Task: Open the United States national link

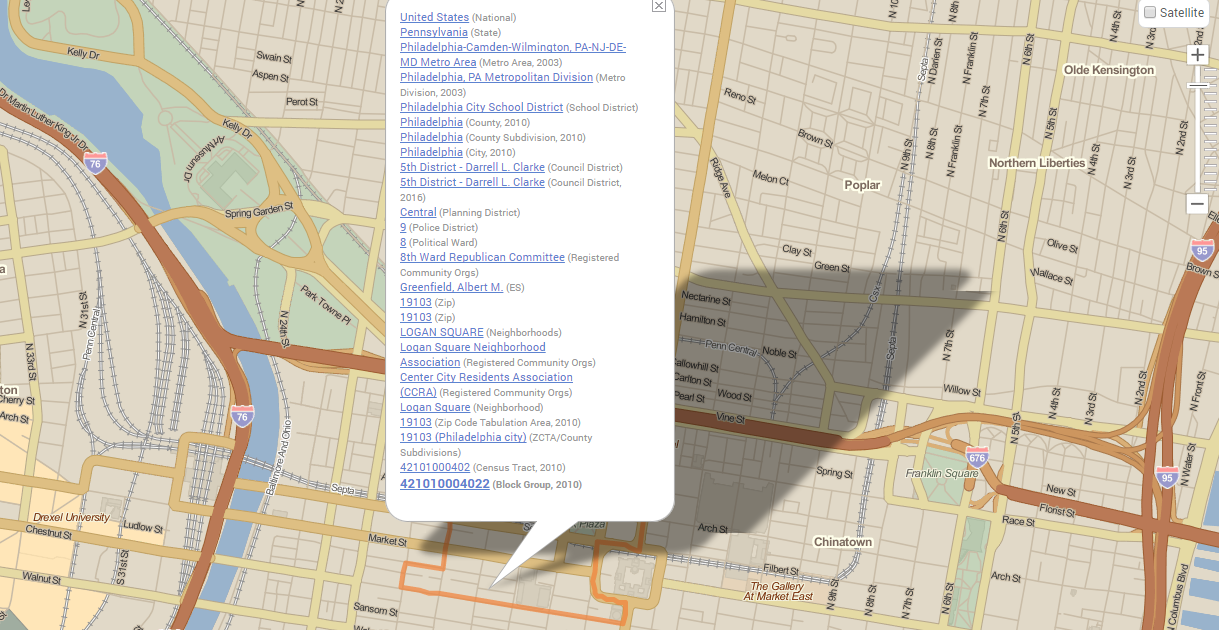Action: coord(434,17)
